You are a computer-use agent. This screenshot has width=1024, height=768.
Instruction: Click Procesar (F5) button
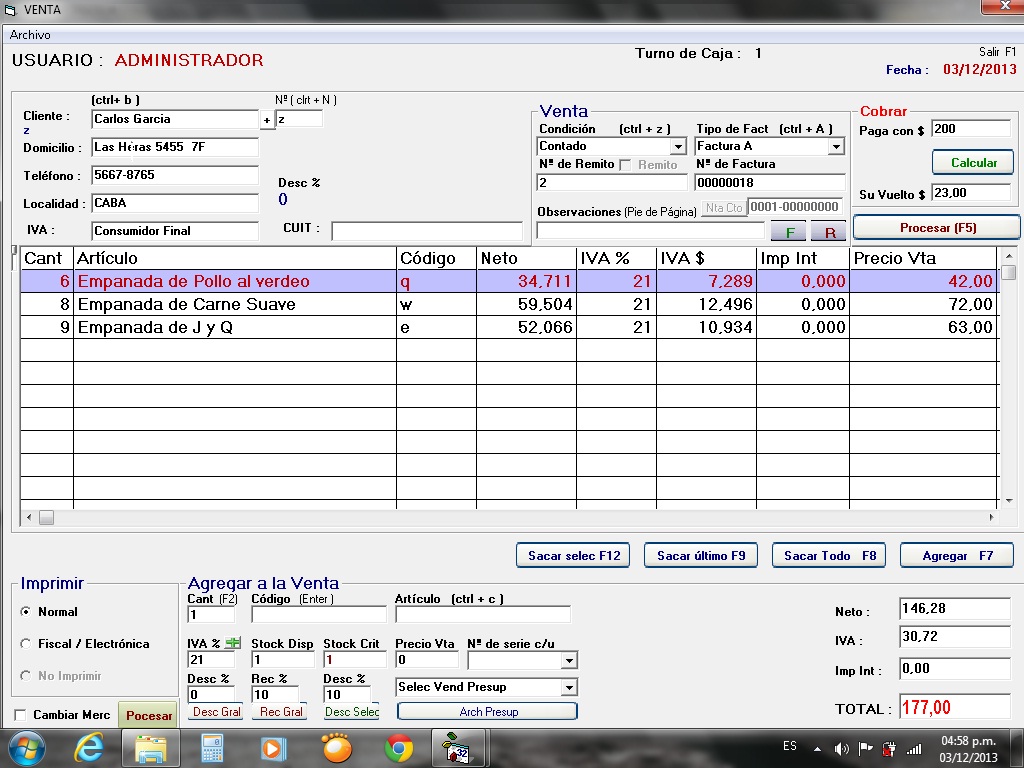[x=937, y=228]
